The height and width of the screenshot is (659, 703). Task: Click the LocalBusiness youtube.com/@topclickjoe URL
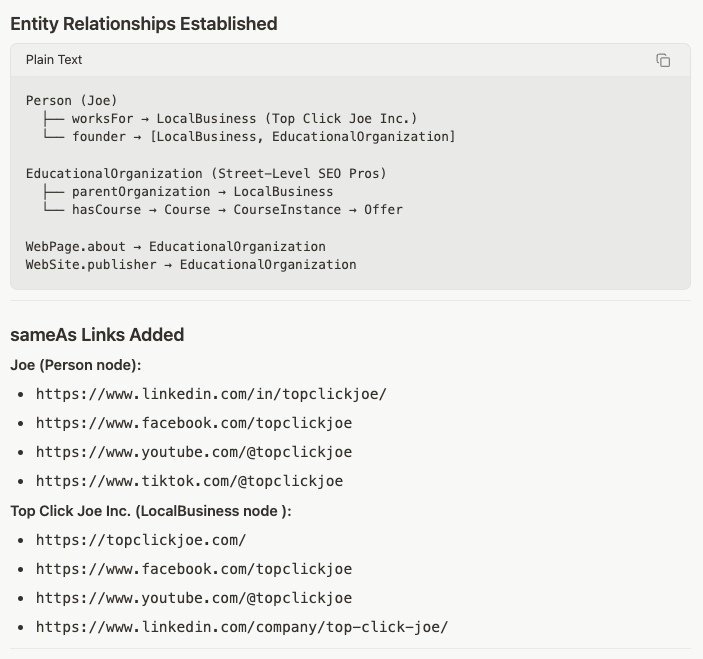click(x=194, y=598)
